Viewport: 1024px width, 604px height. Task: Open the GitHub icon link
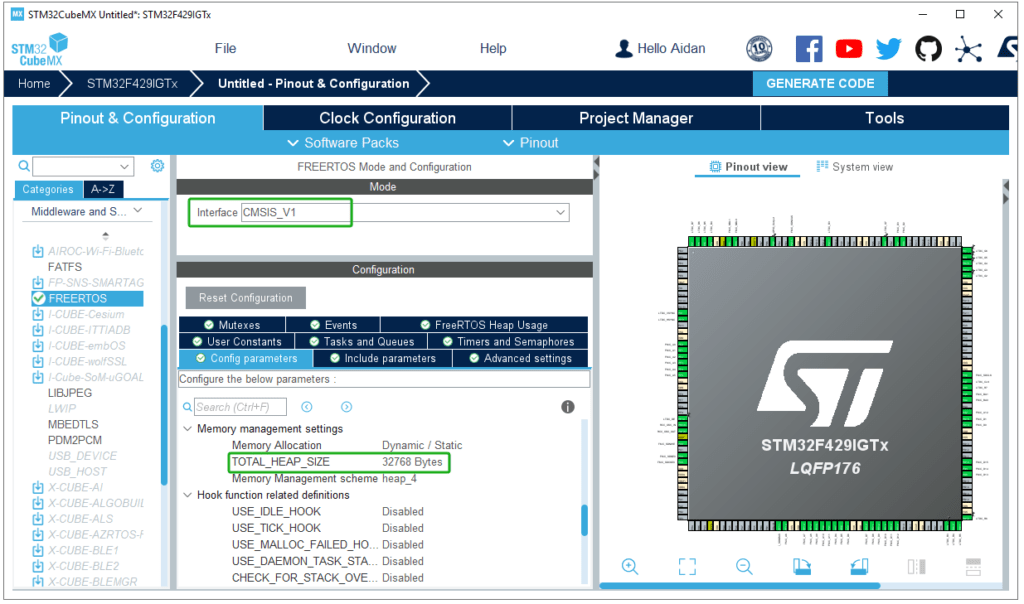(928, 49)
